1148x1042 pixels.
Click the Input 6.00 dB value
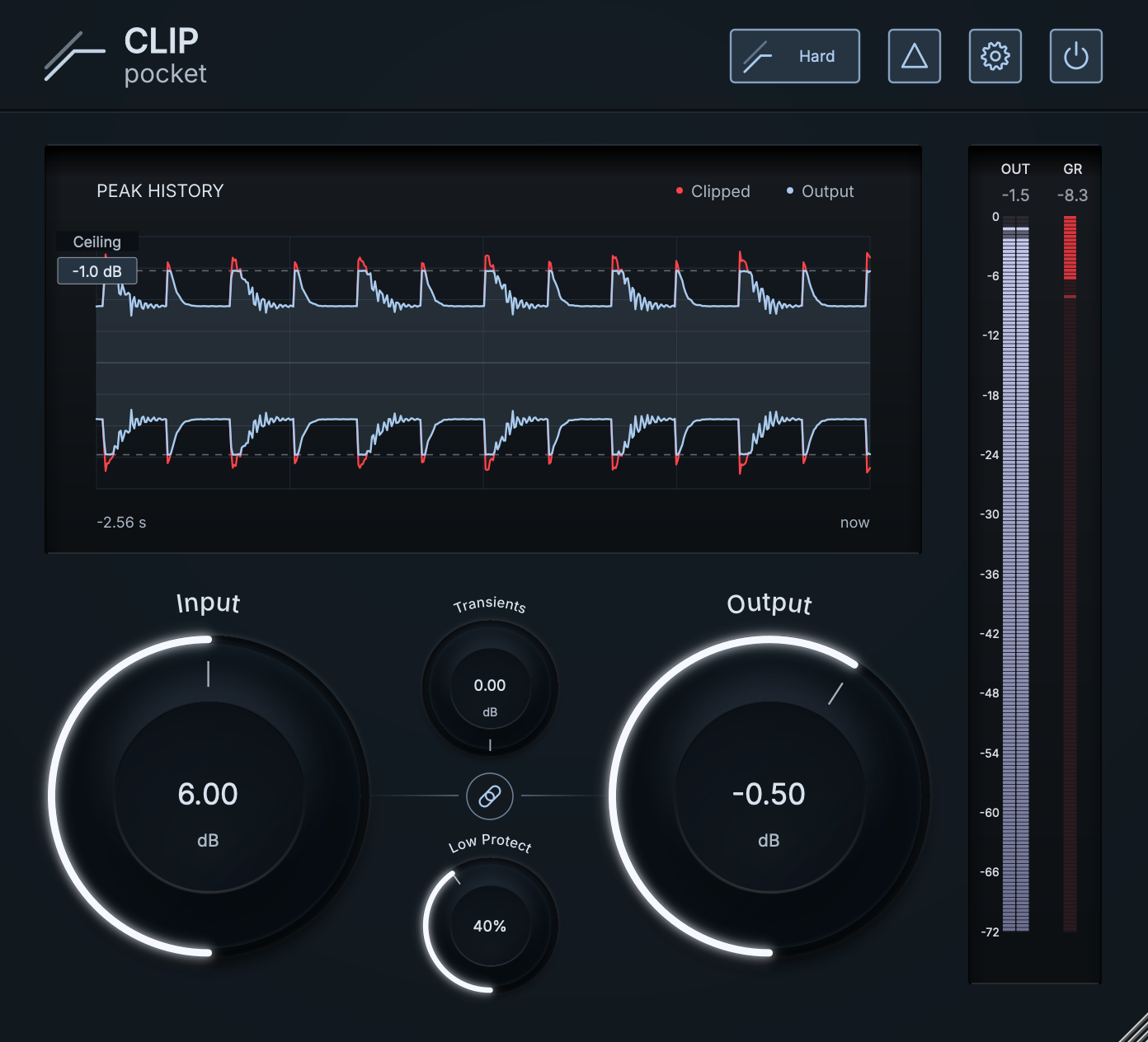tap(208, 795)
